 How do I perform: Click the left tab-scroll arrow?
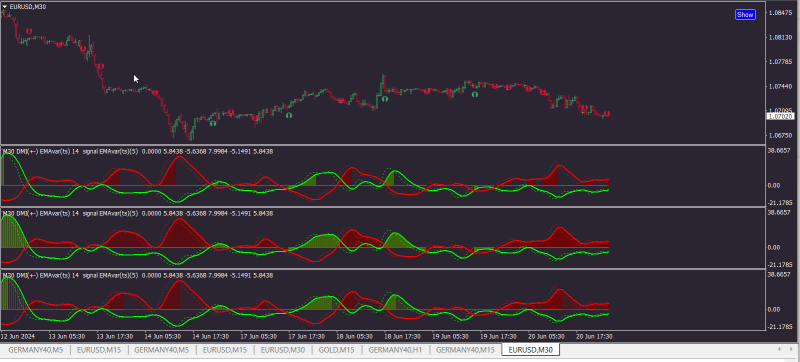point(779,349)
